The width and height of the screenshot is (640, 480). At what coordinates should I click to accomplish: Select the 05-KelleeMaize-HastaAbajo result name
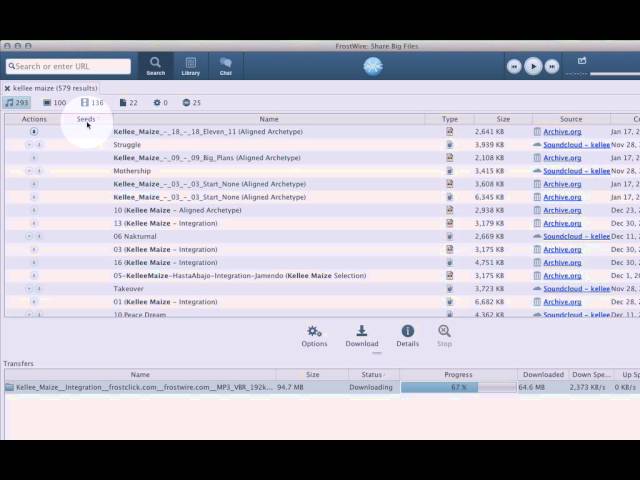pyautogui.click(x=240, y=276)
